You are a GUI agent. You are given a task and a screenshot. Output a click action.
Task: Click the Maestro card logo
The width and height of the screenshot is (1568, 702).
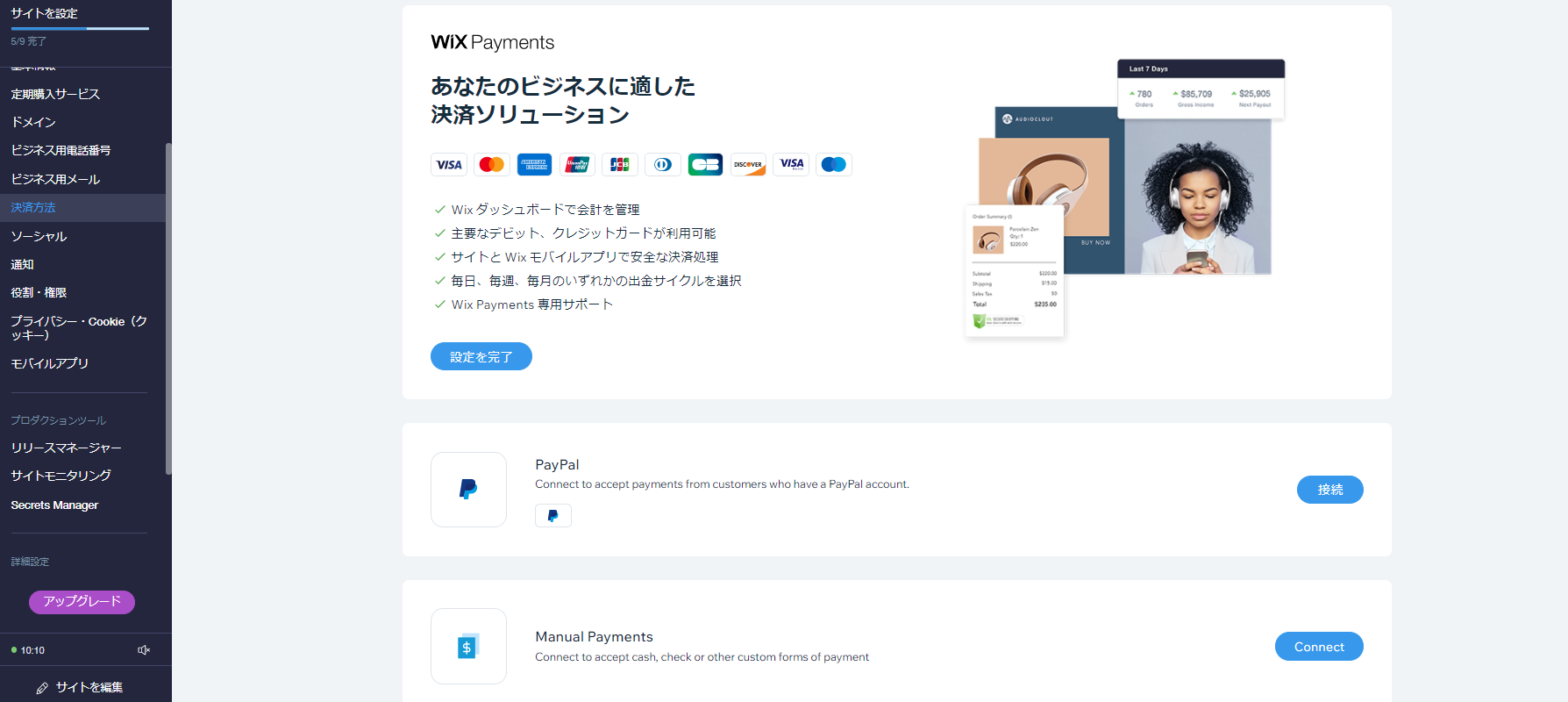[x=834, y=165]
